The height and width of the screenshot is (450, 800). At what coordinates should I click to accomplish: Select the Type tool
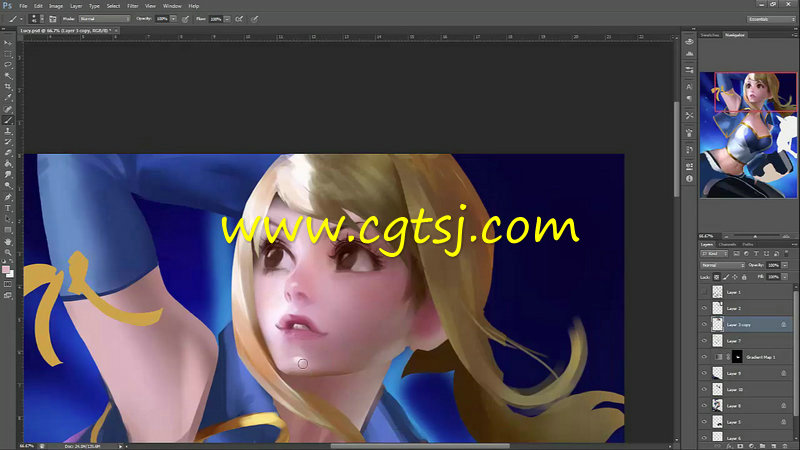pos(8,208)
